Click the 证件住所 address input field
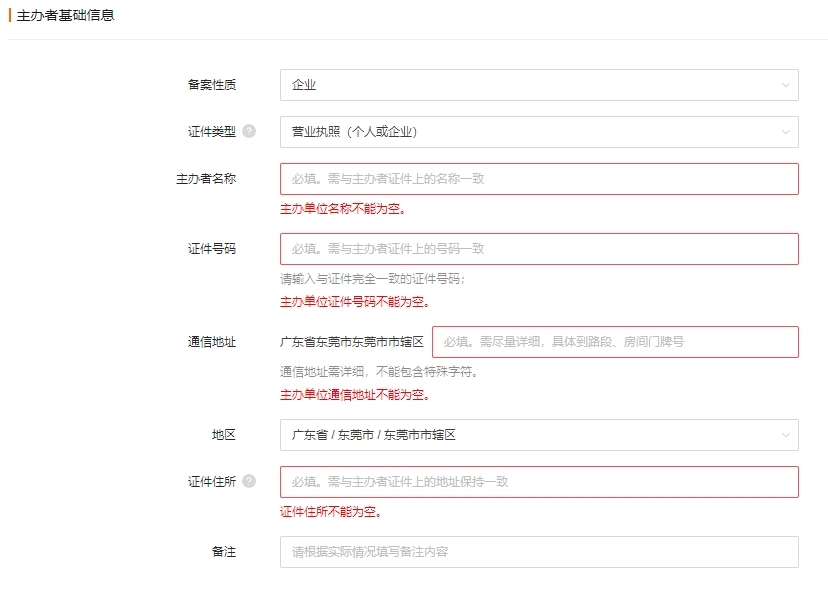The height and width of the screenshot is (591, 828). coord(538,482)
